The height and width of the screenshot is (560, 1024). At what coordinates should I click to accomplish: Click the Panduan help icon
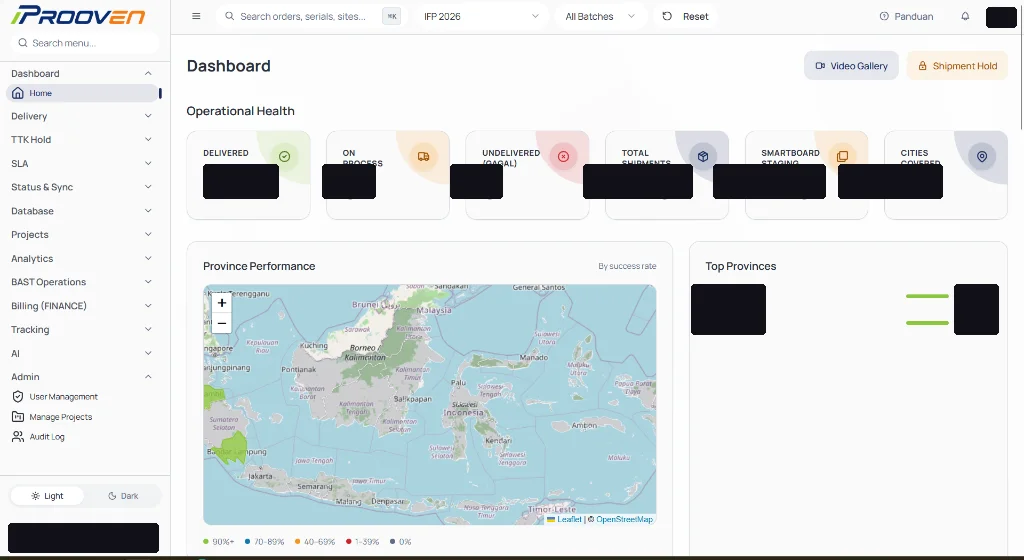click(884, 16)
